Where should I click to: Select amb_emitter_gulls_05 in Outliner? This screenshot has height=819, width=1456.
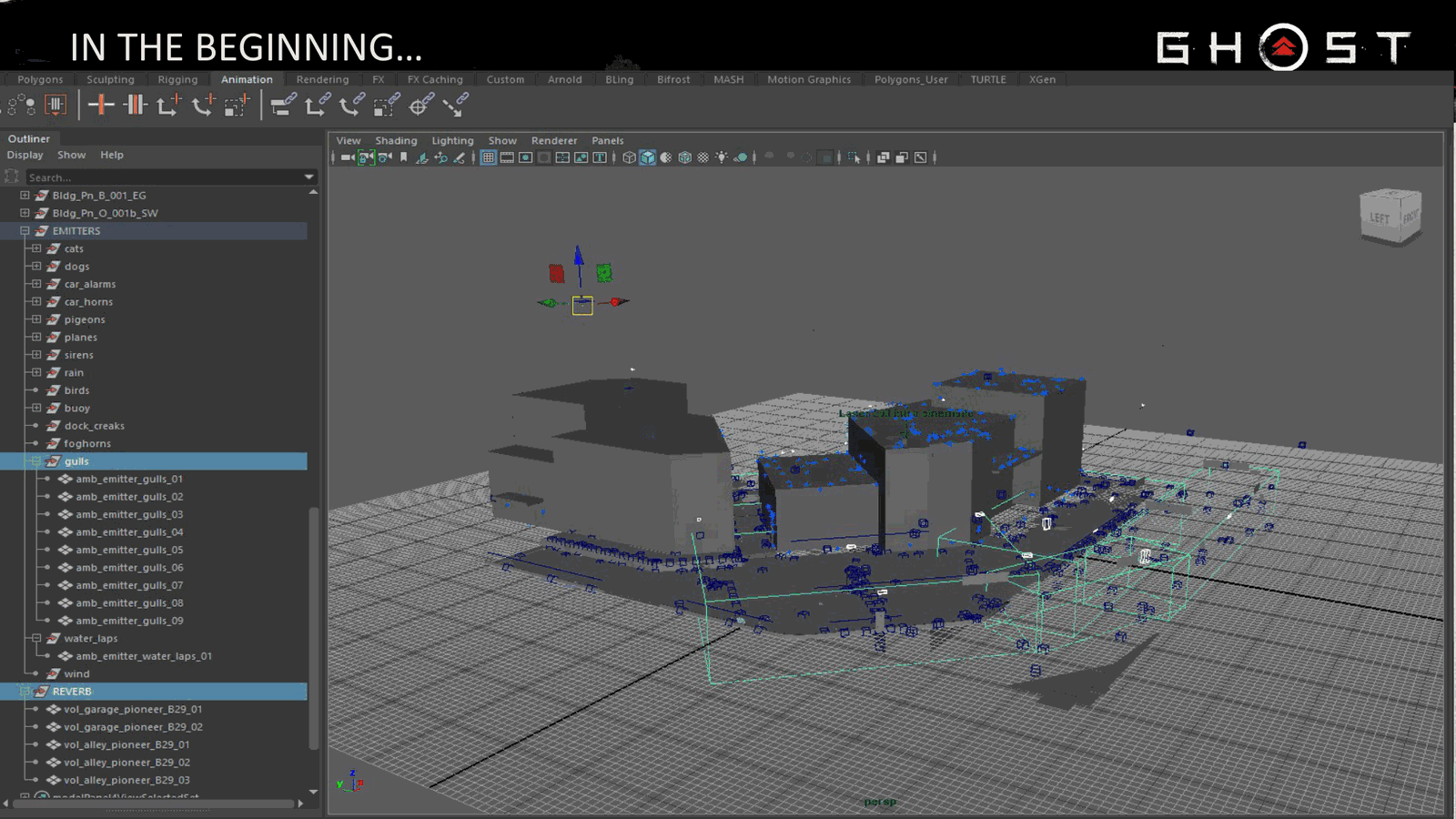129,550
